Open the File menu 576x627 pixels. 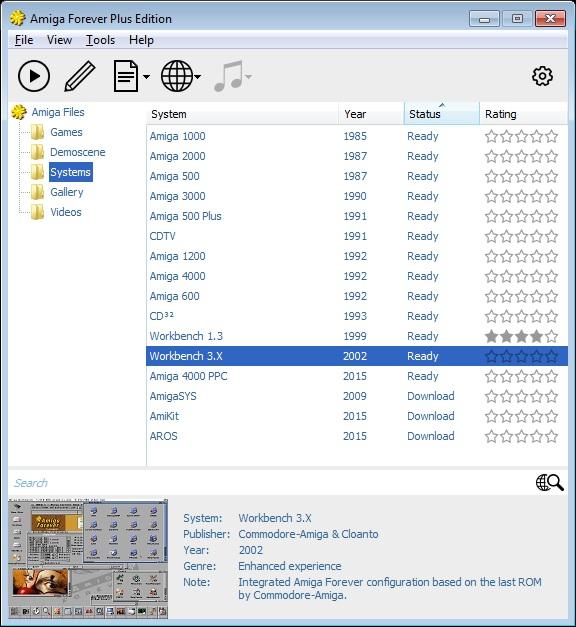(24, 40)
